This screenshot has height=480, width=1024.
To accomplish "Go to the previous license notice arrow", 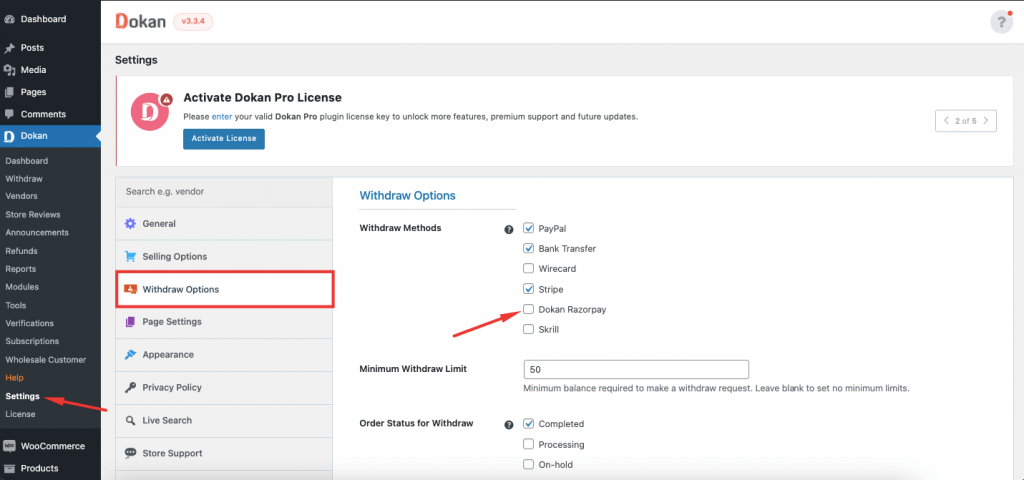I will tap(946, 121).
